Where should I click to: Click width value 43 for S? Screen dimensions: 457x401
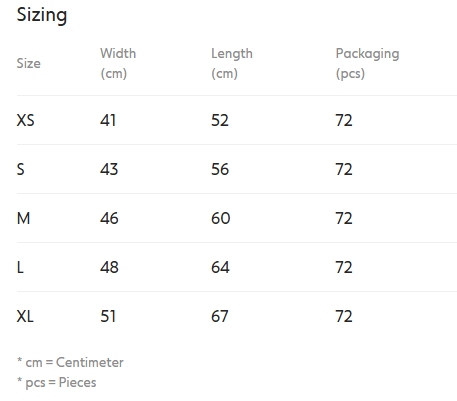pyautogui.click(x=109, y=169)
